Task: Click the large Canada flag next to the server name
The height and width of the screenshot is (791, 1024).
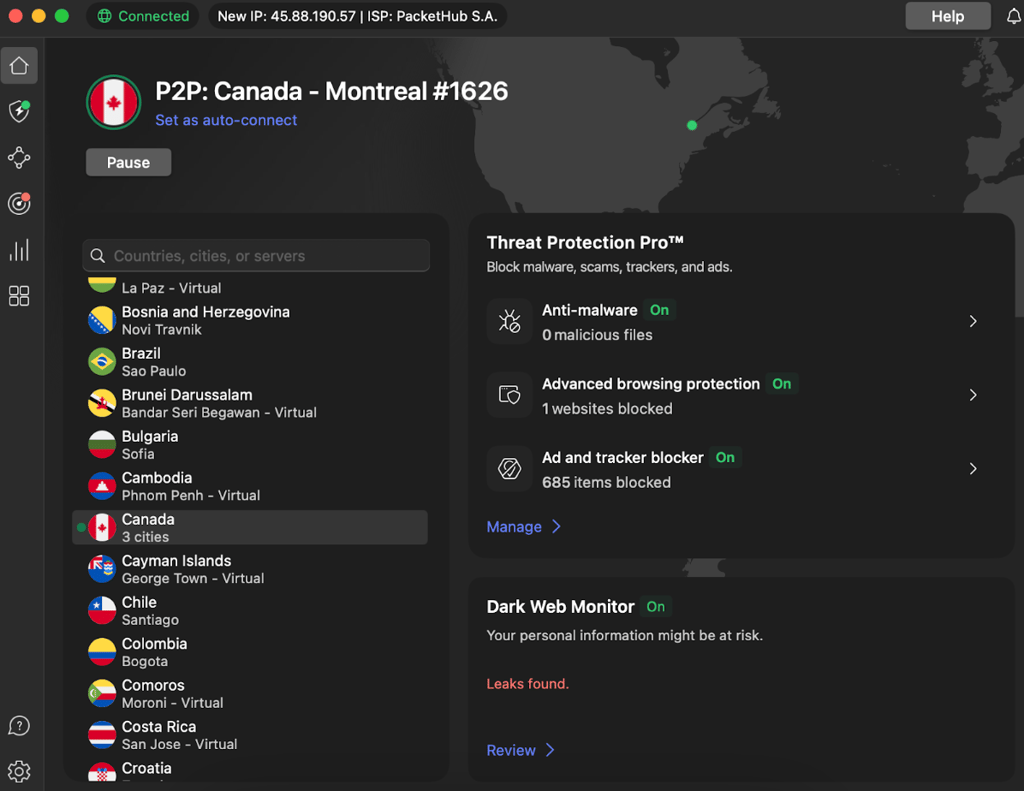Action: (x=114, y=103)
